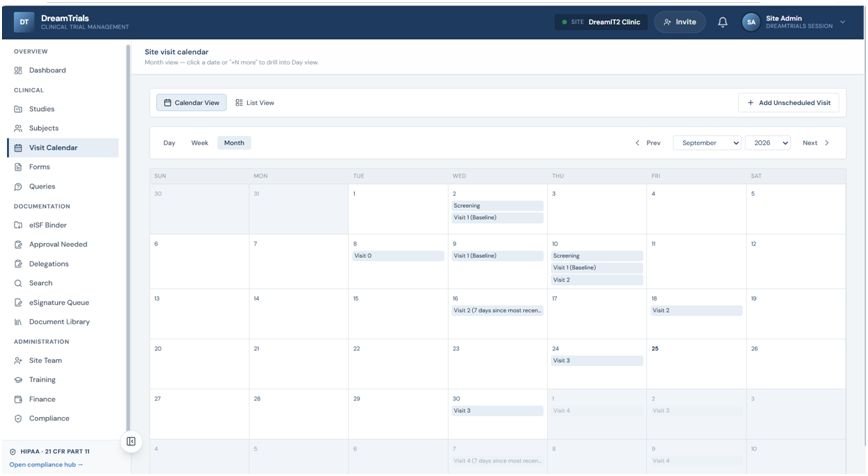Open Forms in the sidebar

pyautogui.click(x=63, y=167)
